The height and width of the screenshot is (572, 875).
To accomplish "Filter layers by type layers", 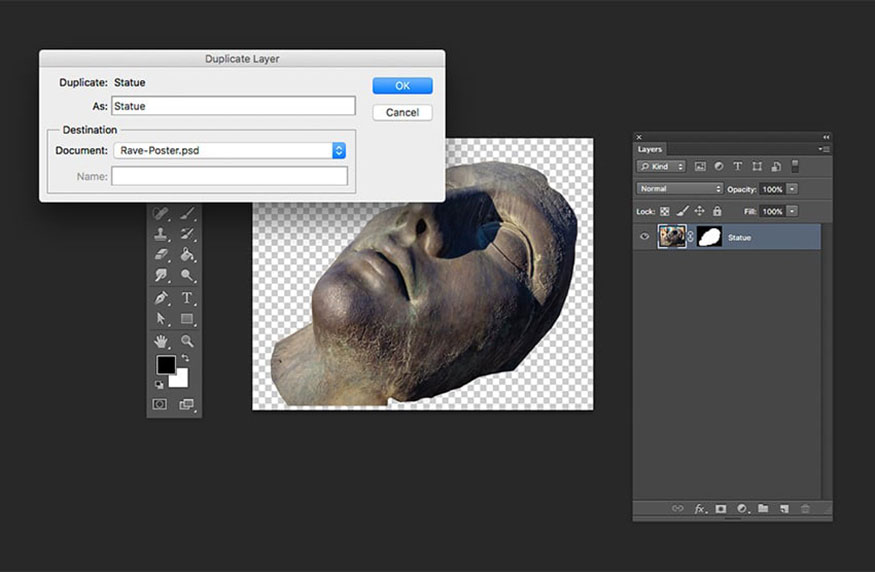I will [738, 166].
